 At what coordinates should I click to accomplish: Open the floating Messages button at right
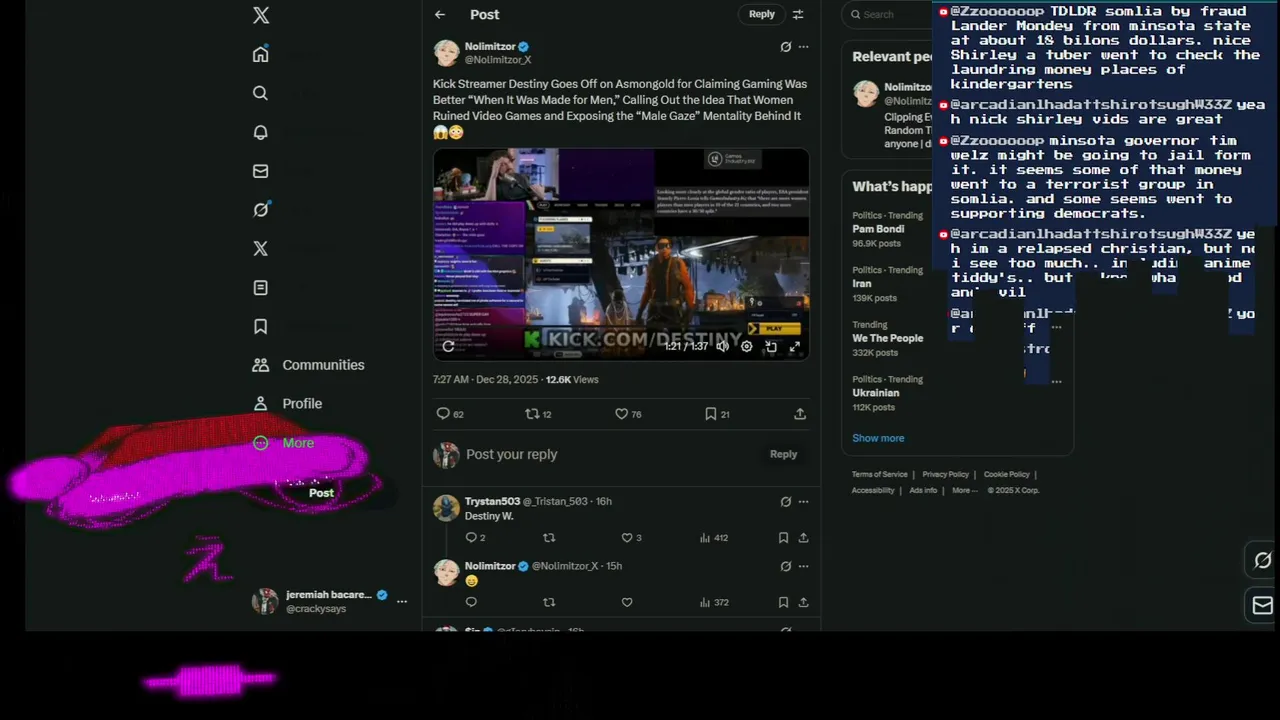(1262, 605)
